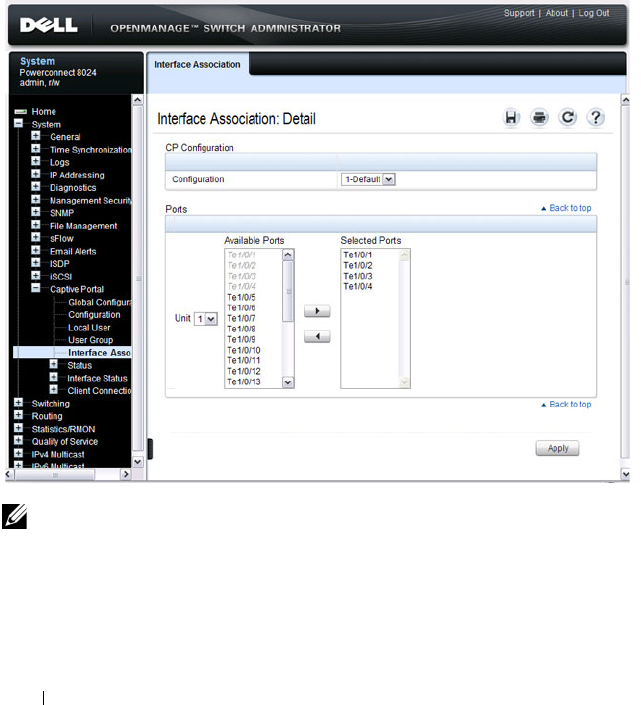Select Te1/0/3 in Selected Ports
This screenshot has height=705, width=641.
pyautogui.click(x=358, y=276)
